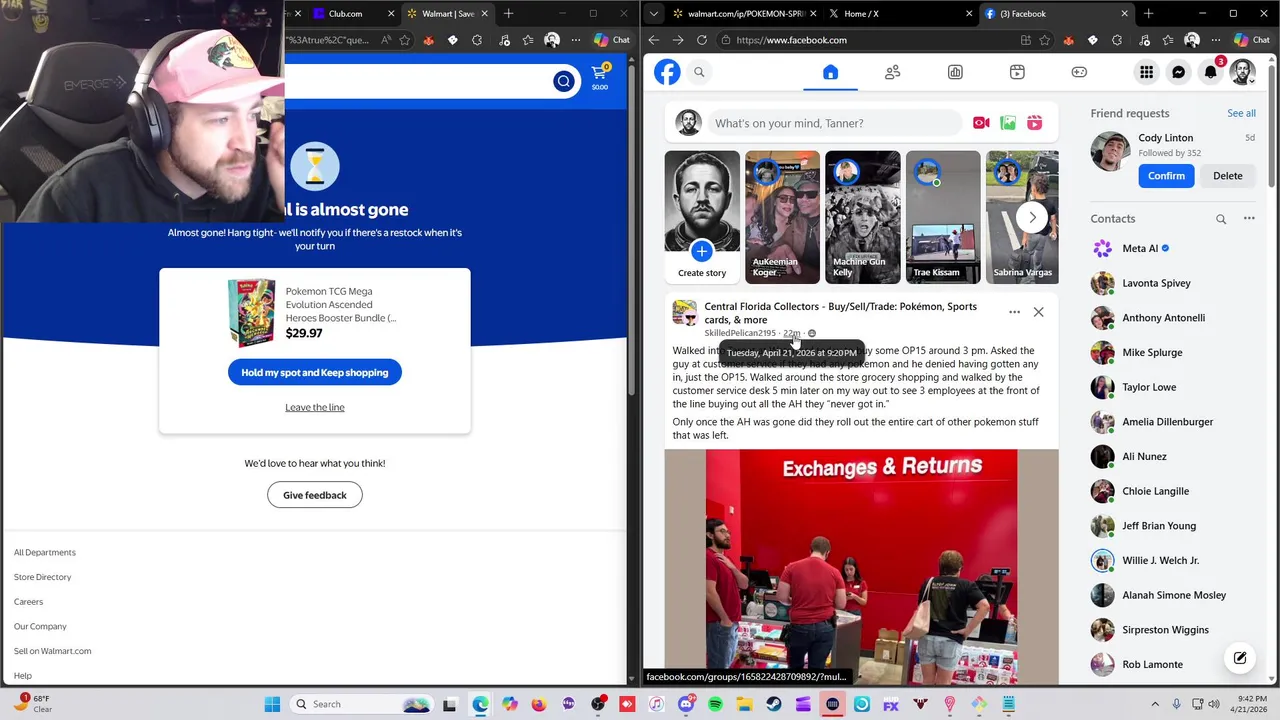Open Machine Gun Kelly story
Screen dimensions: 1280x720
pos(862,217)
